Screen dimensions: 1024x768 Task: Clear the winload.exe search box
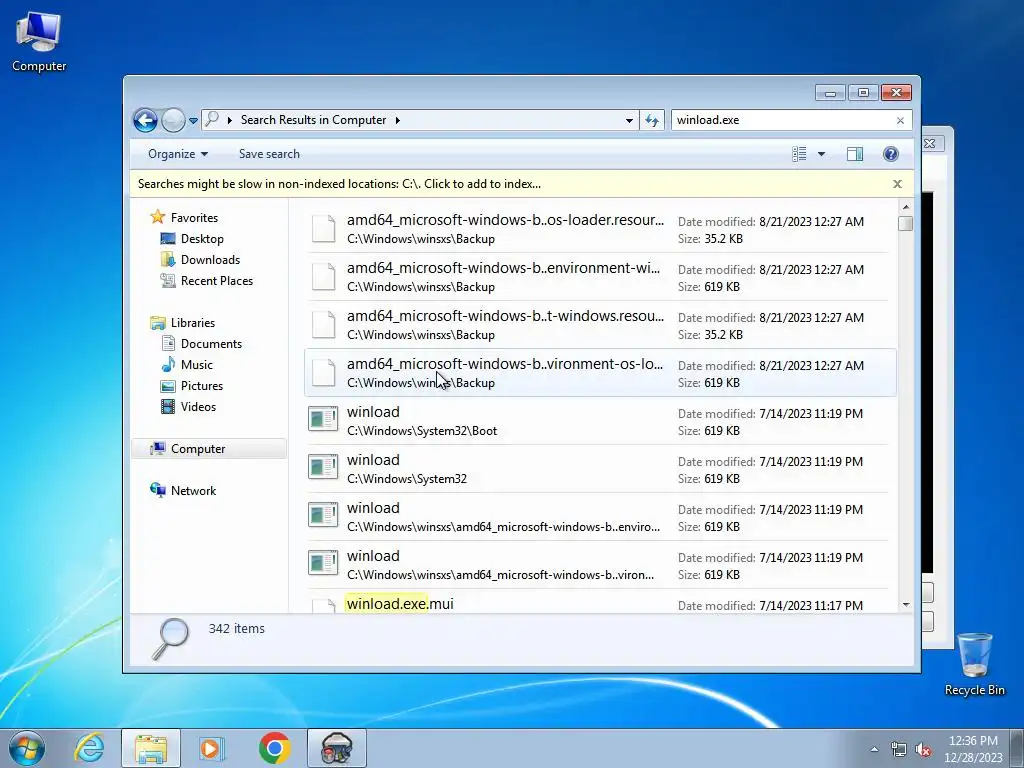click(x=901, y=120)
